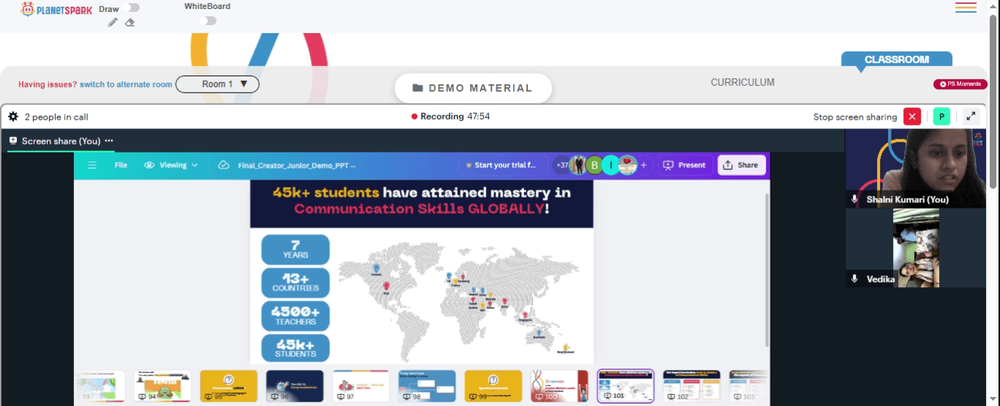This screenshot has width=1000, height=406.
Task: Click microphone icon for Shalni Kumari
Action: [855, 199]
